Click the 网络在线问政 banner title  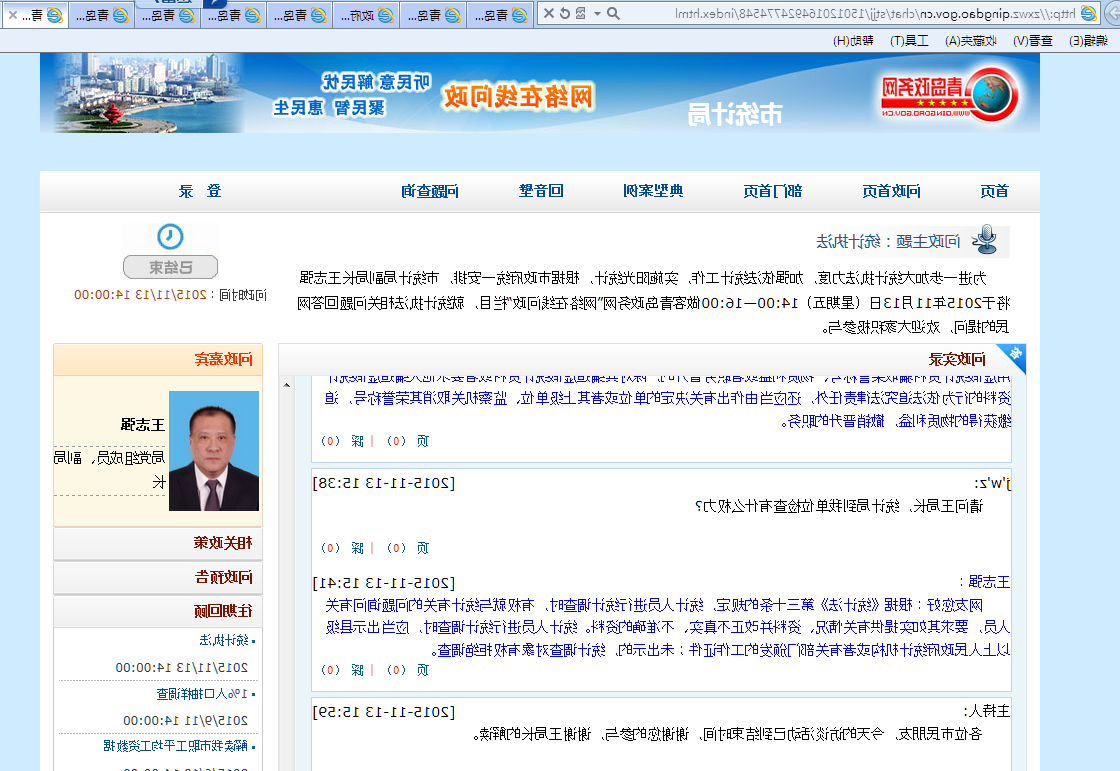coord(518,96)
